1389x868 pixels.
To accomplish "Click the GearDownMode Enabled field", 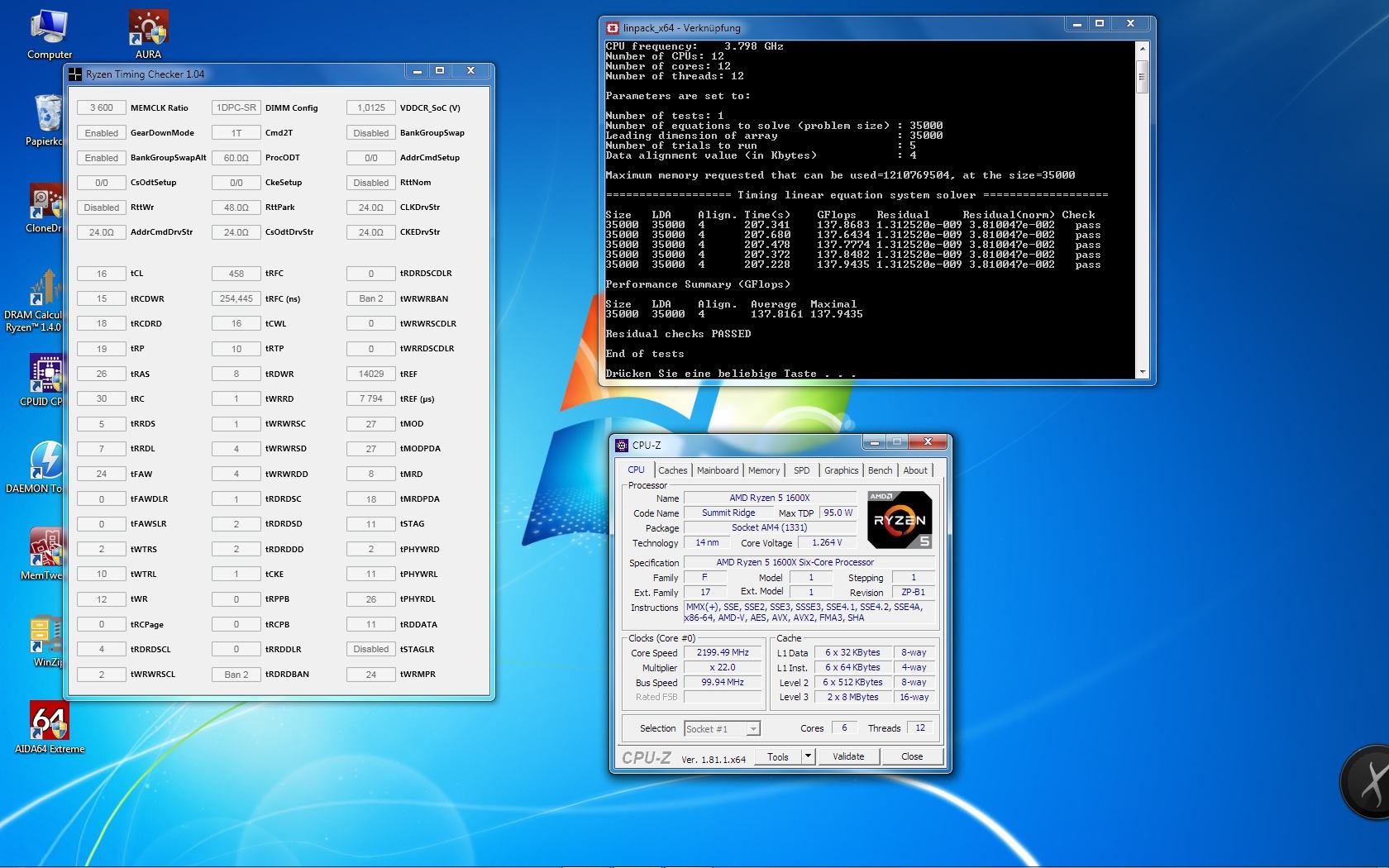I will [x=102, y=132].
